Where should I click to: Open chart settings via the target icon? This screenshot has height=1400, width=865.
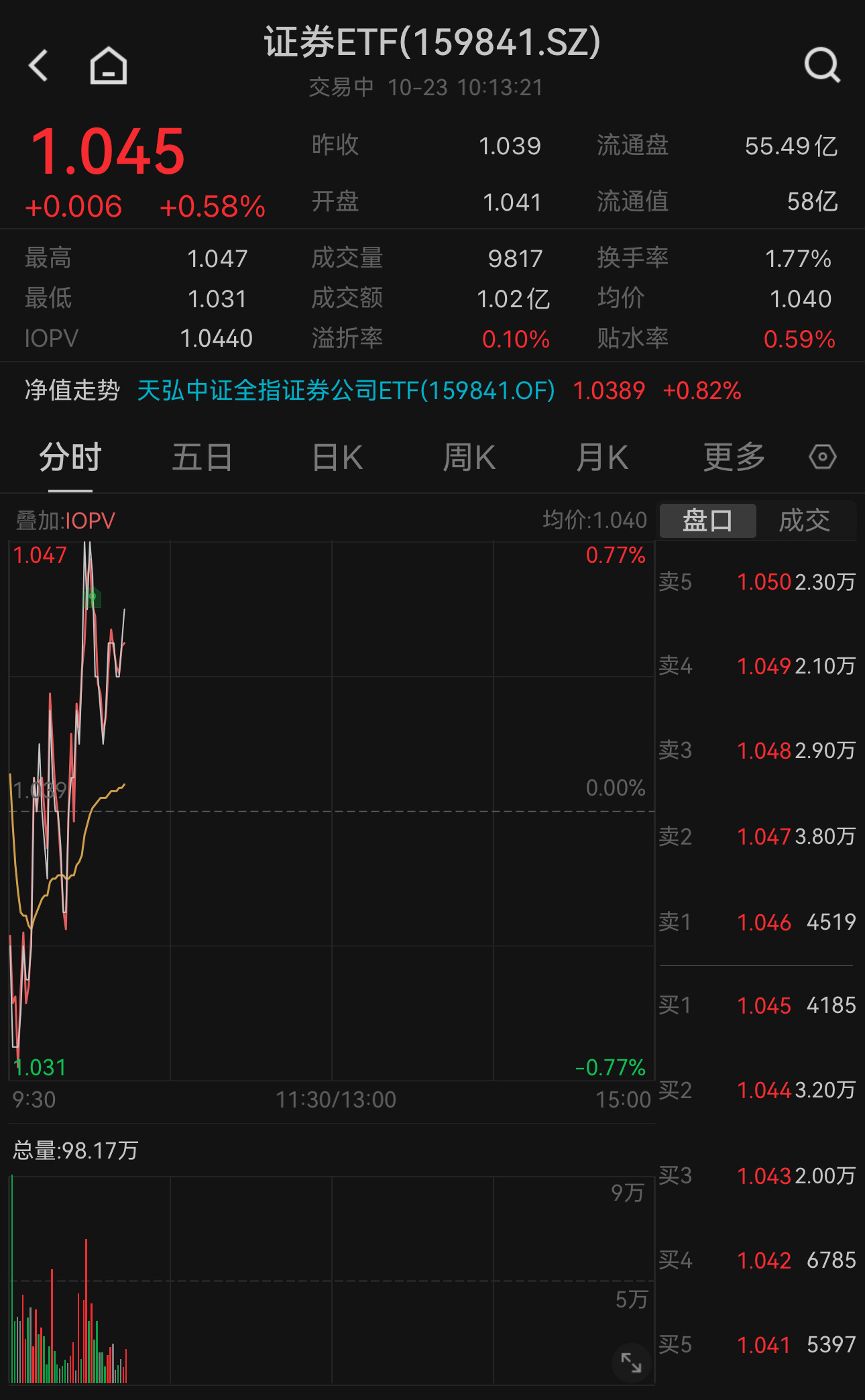(822, 457)
